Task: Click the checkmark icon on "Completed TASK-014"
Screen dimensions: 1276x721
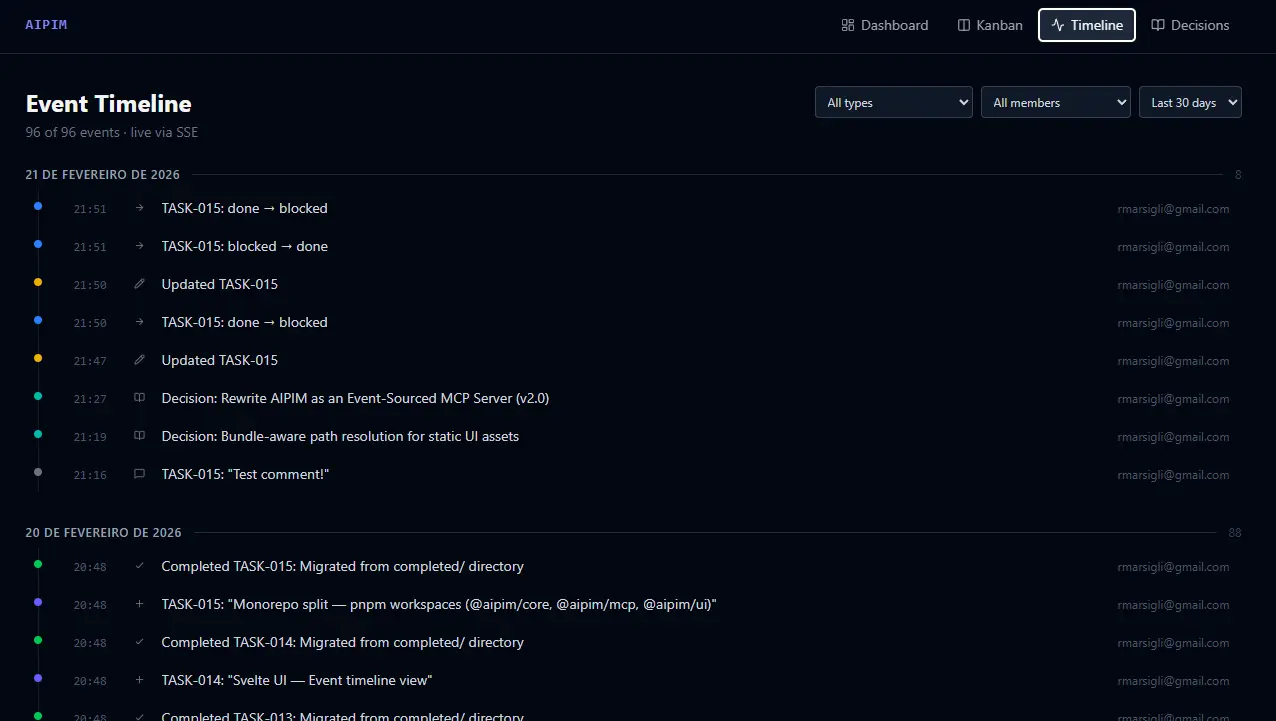Action: tap(139, 642)
